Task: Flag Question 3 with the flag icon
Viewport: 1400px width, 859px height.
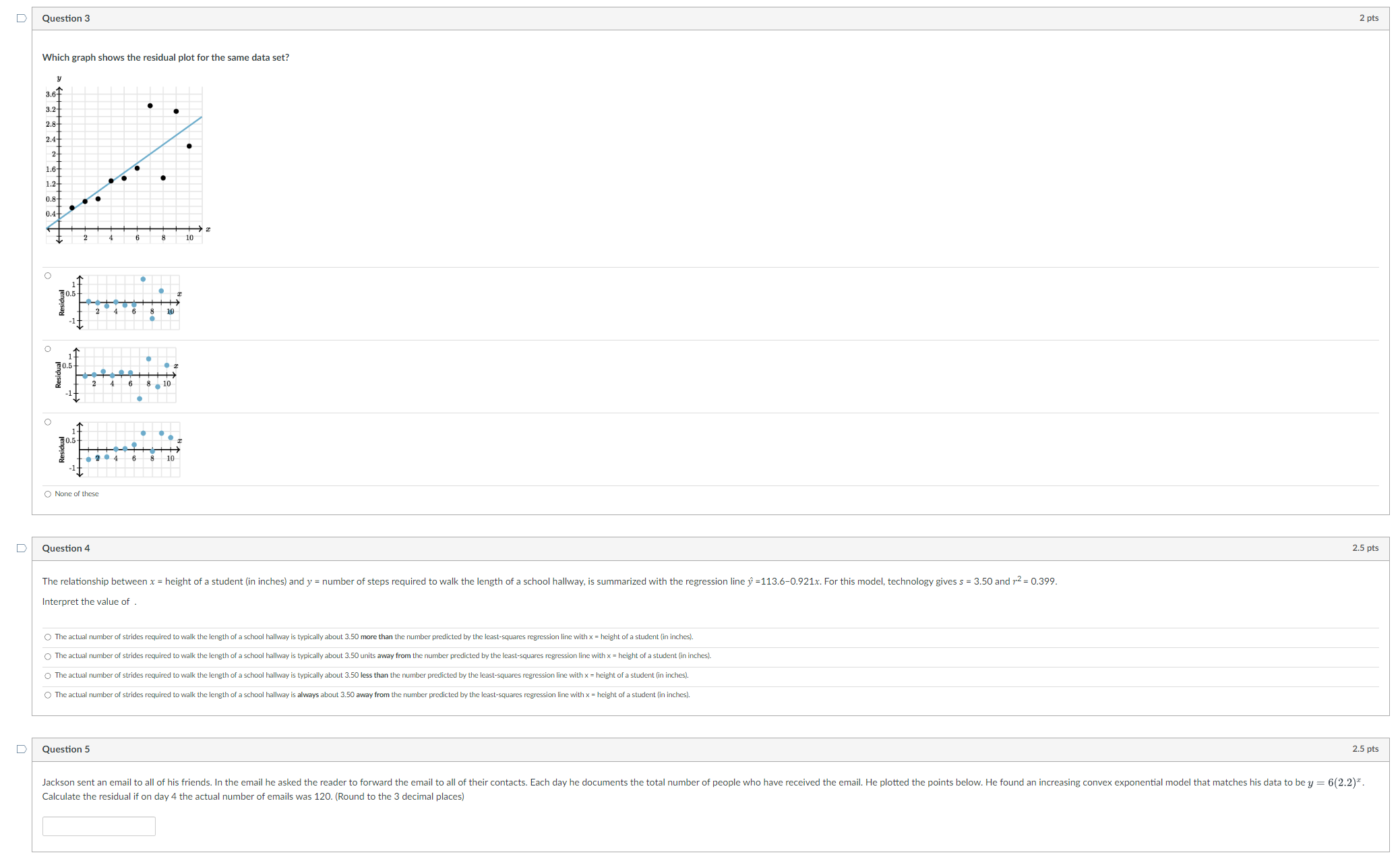Action: 22,18
